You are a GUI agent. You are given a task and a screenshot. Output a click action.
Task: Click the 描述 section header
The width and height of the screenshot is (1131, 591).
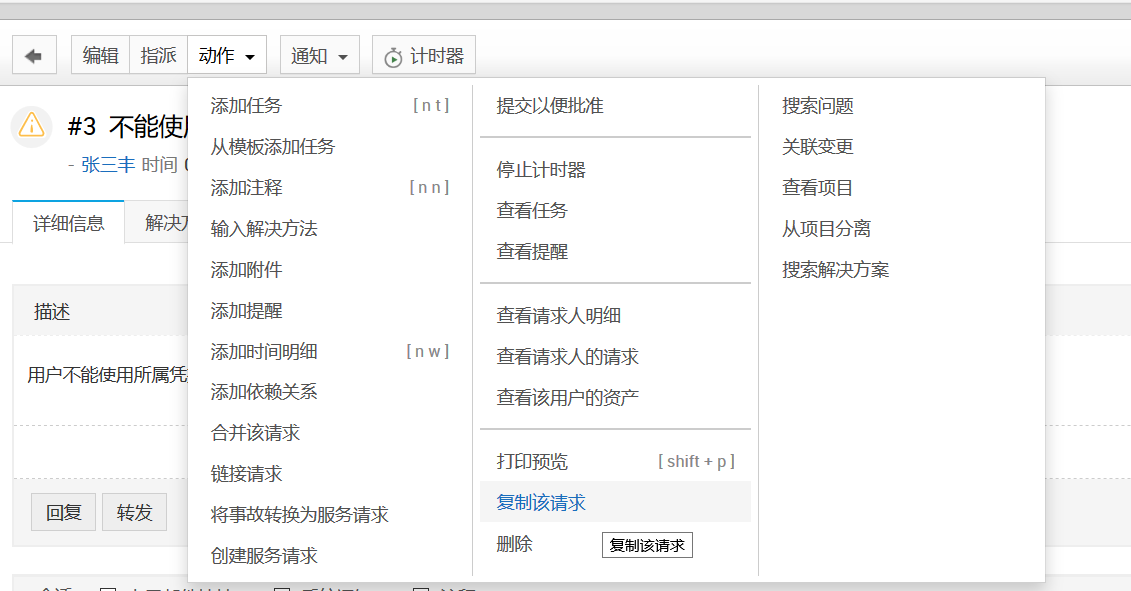click(x=52, y=312)
